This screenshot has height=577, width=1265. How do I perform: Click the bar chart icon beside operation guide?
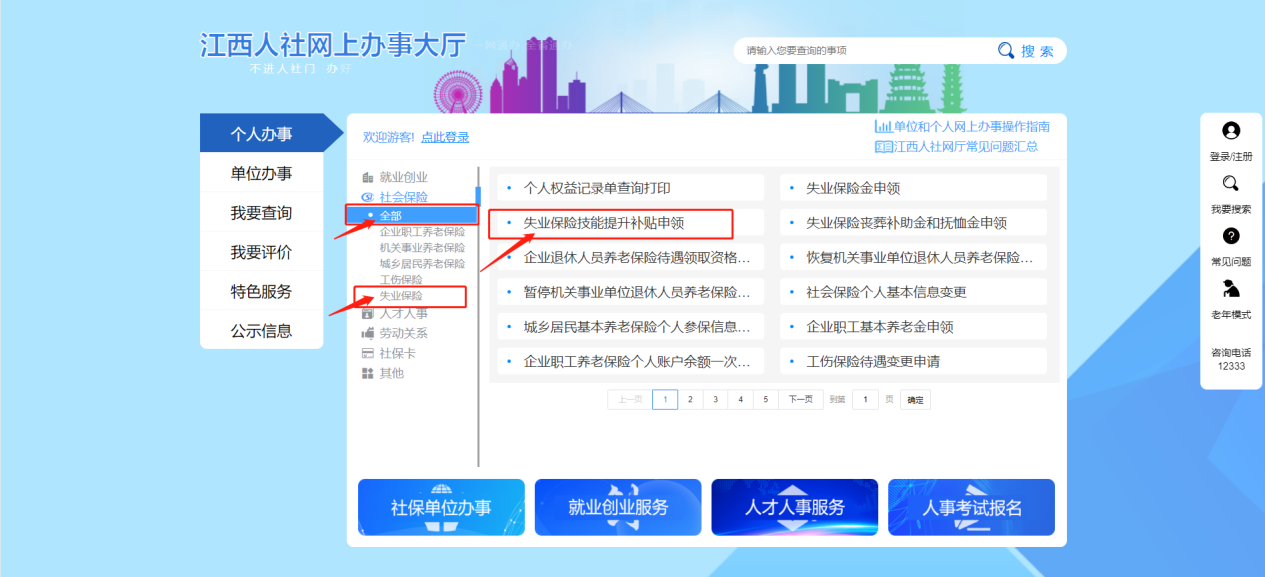(x=883, y=126)
